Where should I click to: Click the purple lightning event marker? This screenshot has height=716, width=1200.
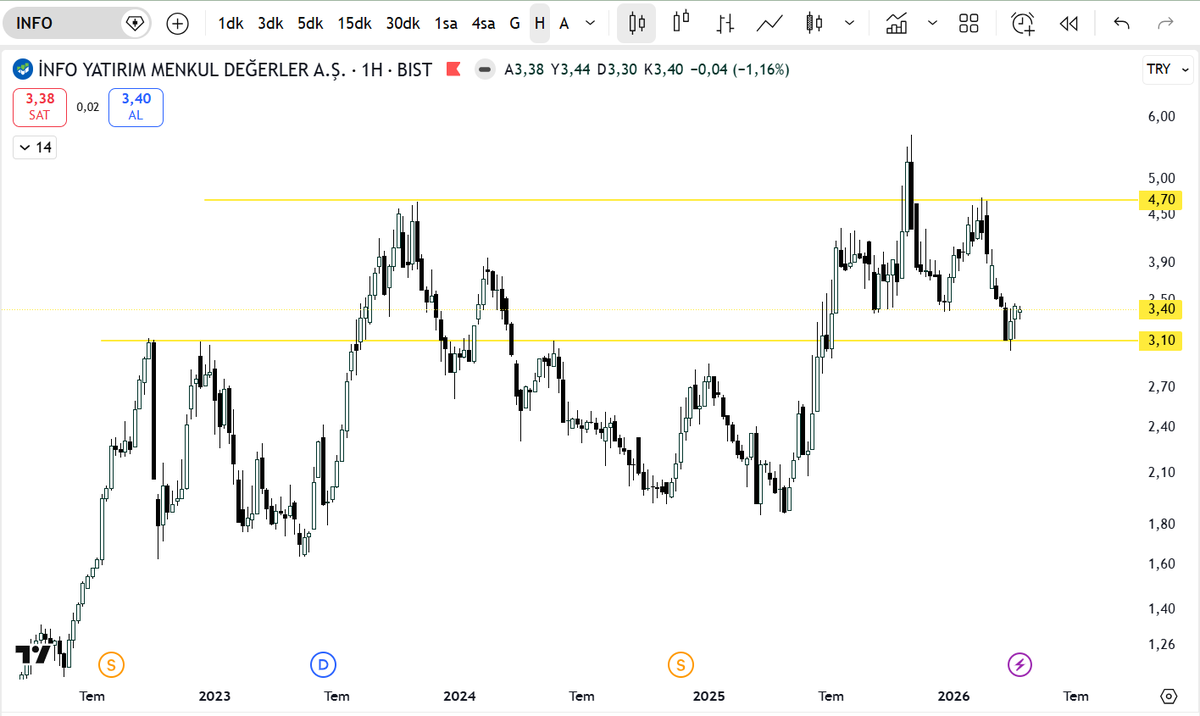coord(1019,664)
